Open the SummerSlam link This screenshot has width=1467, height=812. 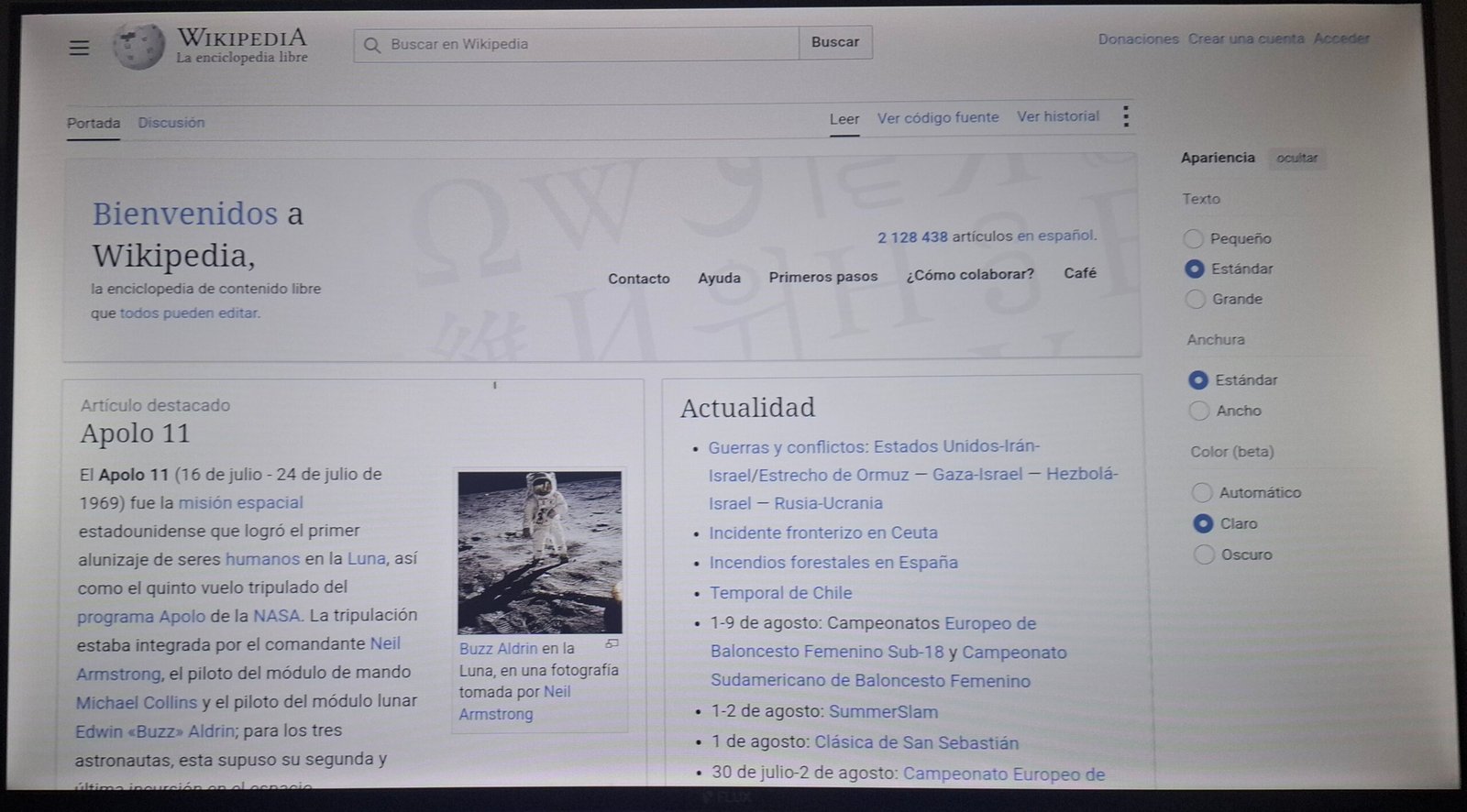click(x=884, y=712)
